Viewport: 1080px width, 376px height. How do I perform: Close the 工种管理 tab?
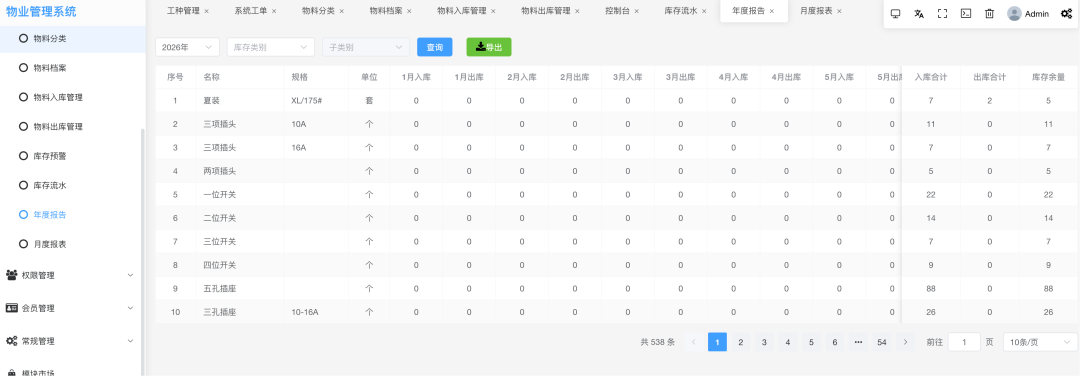pyautogui.click(x=207, y=11)
